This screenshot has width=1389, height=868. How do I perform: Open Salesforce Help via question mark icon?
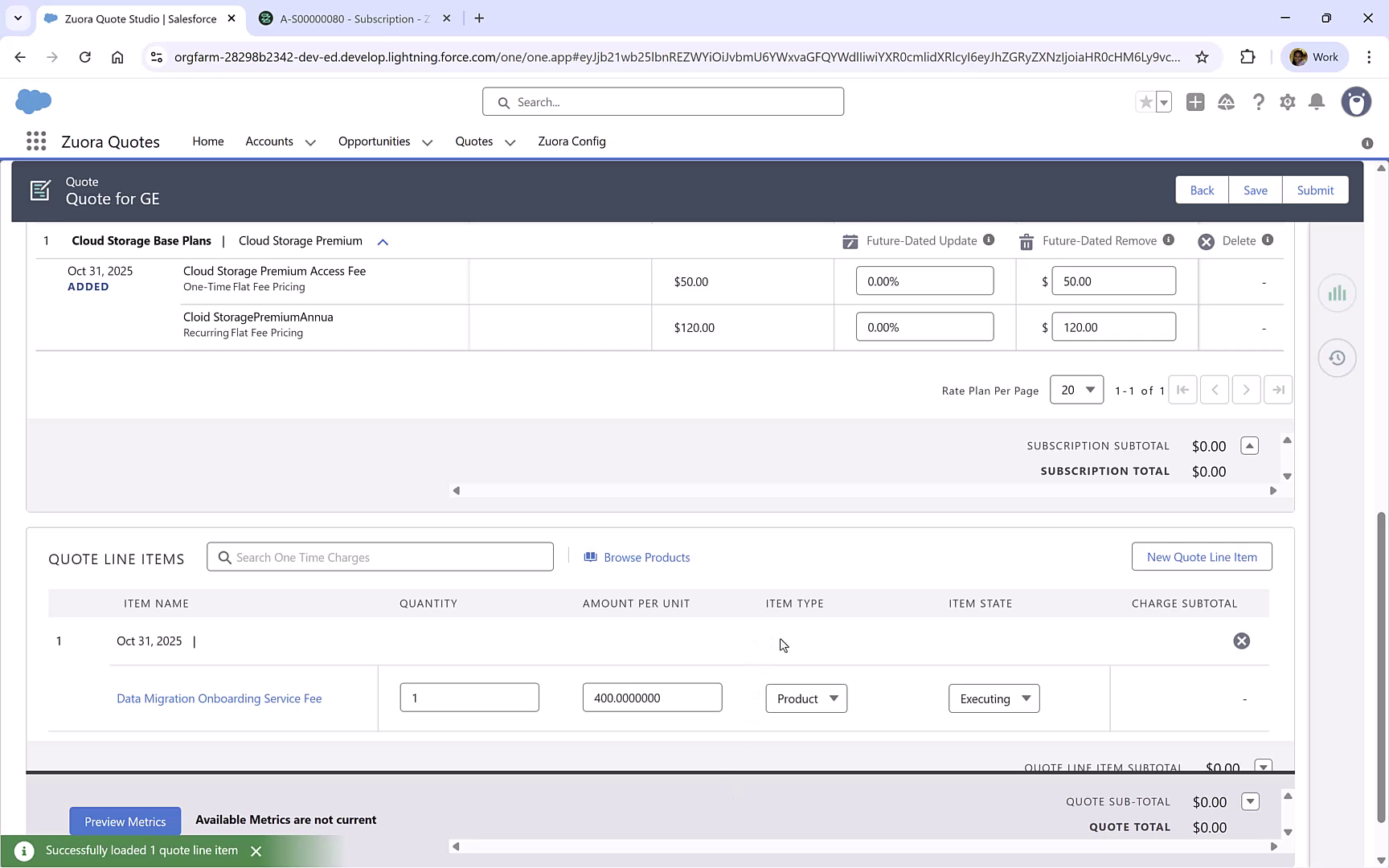tap(1259, 102)
